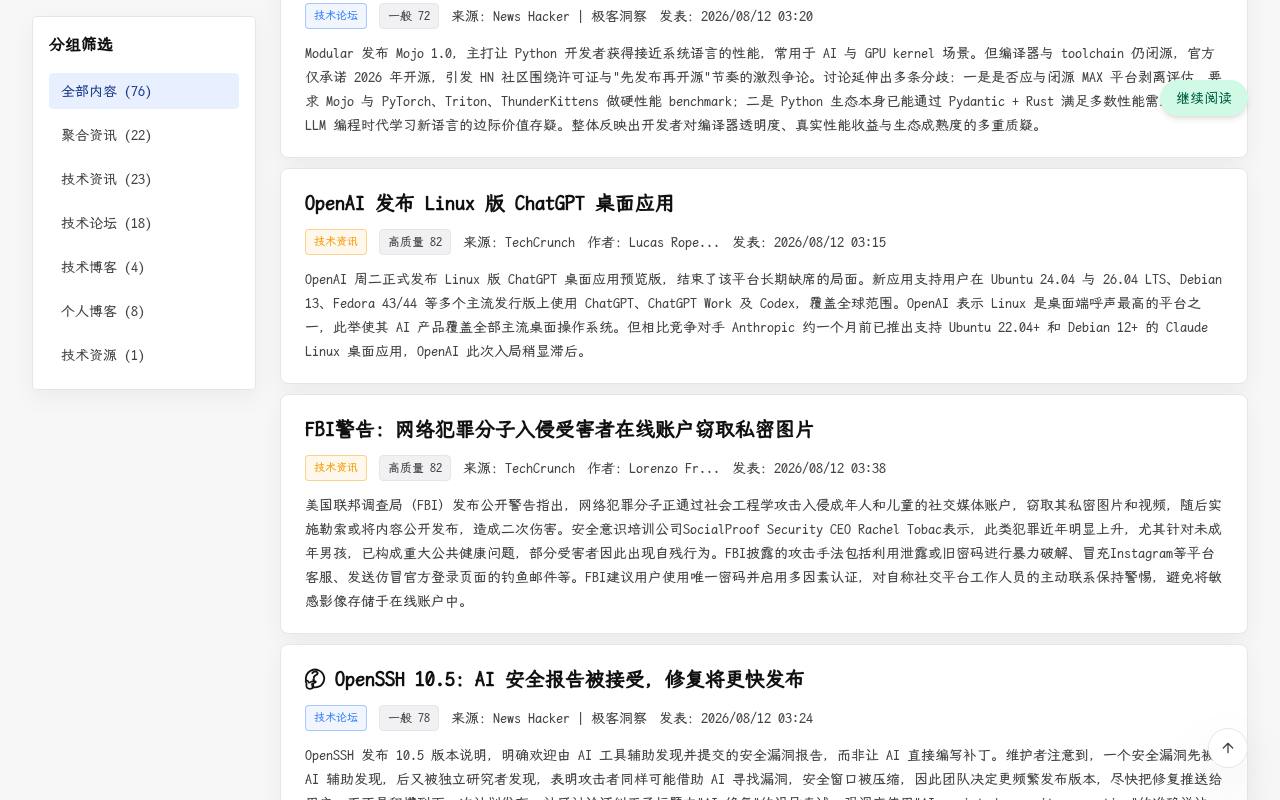Click the Mojo 1.0 summary paragraph
This screenshot has height=800, width=1280.
764,89
